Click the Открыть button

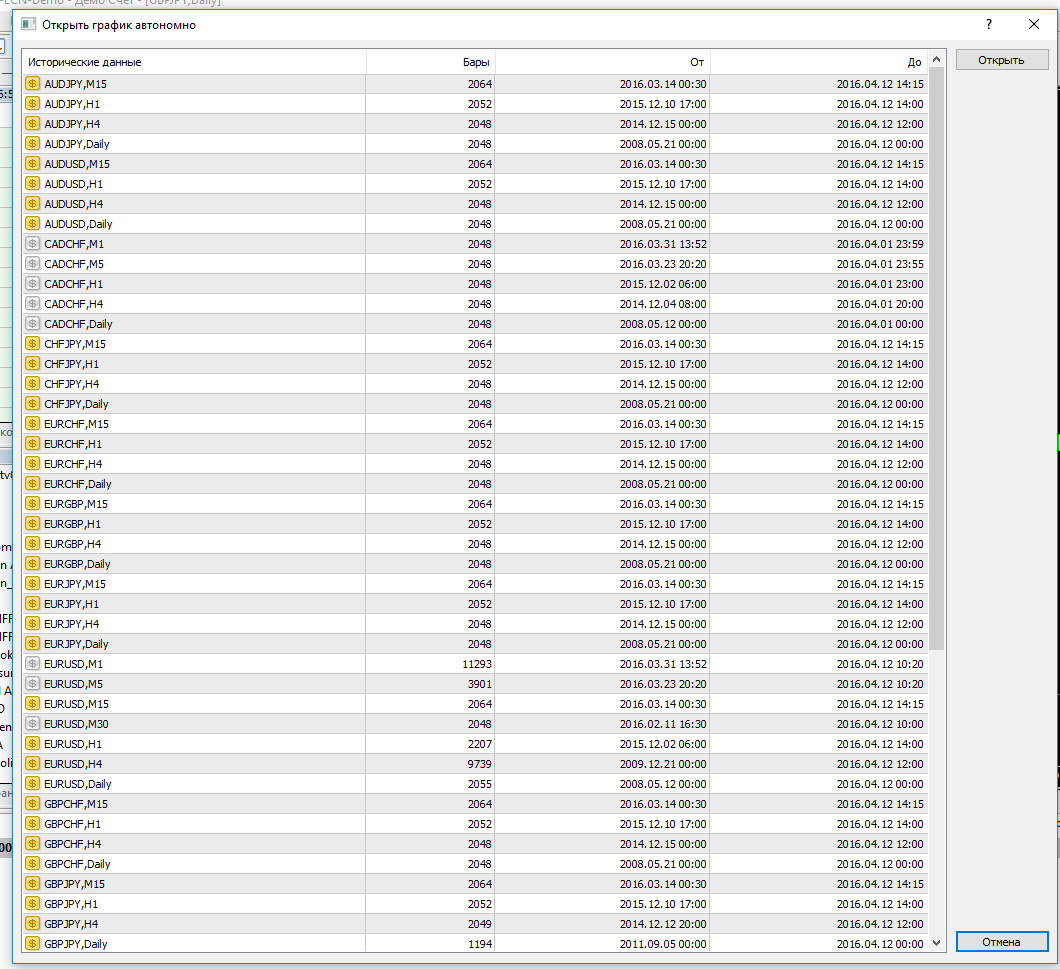point(1001,60)
